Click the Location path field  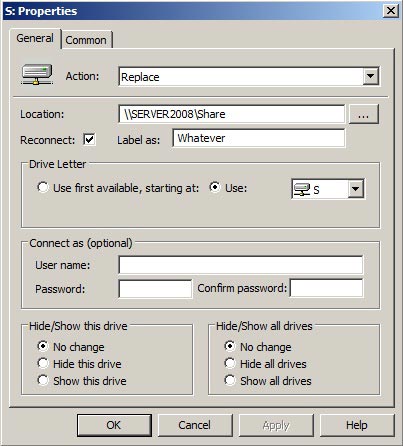click(x=232, y=114)
